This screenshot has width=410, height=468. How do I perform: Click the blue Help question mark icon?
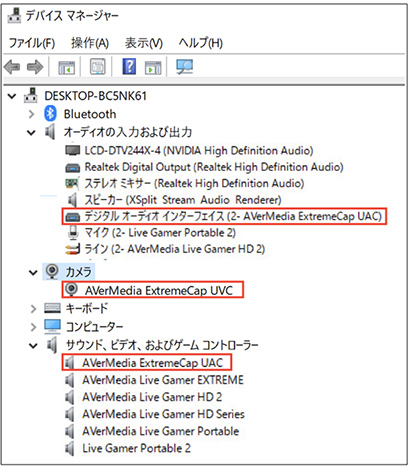tap(129, 66)
